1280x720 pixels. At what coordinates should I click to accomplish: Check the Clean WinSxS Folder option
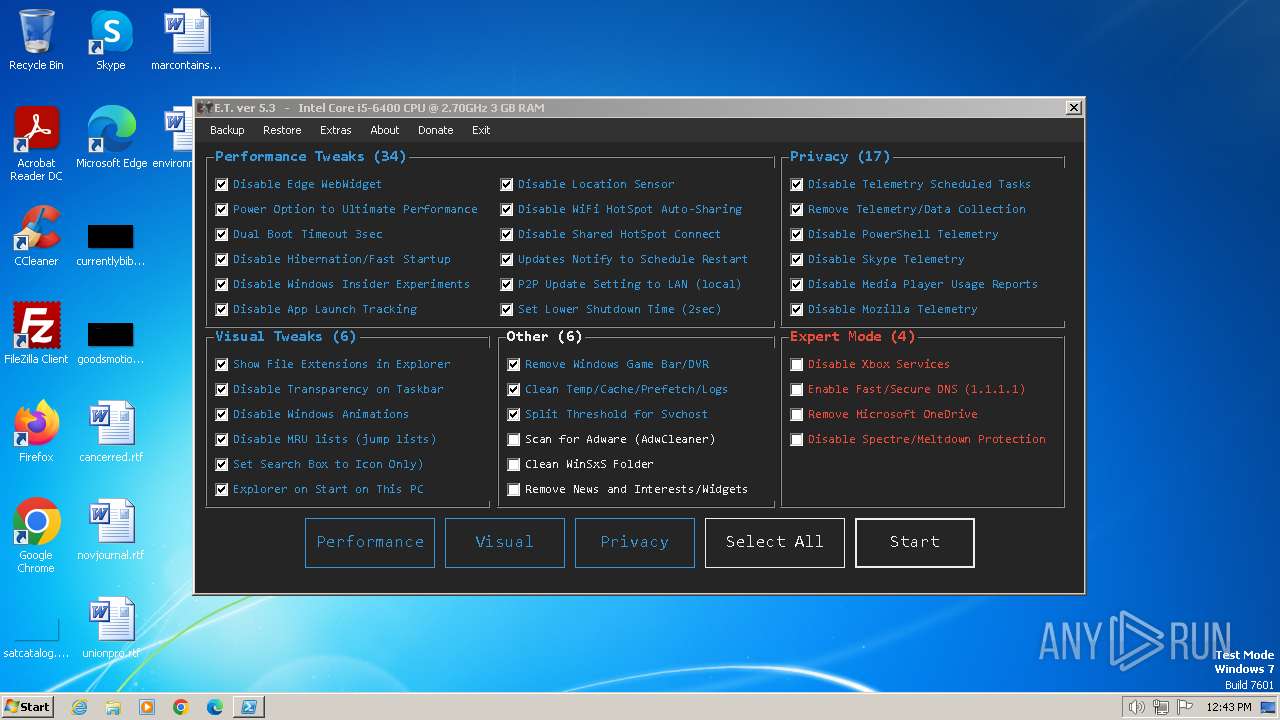514,464
